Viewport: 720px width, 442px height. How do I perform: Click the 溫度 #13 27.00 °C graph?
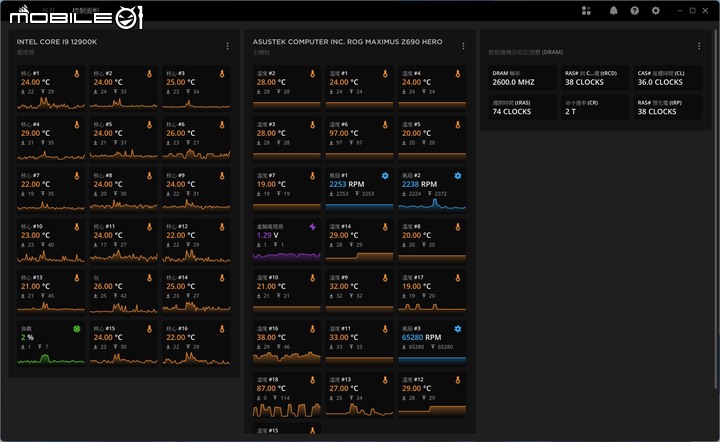click(359, 409)
